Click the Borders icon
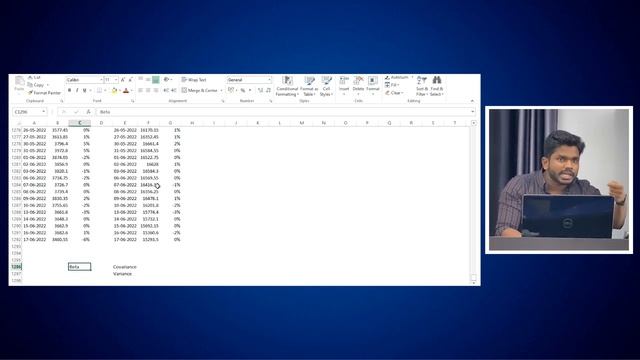Image resolution: width=640 pixels, height=360 pixels. pos(99,90)
